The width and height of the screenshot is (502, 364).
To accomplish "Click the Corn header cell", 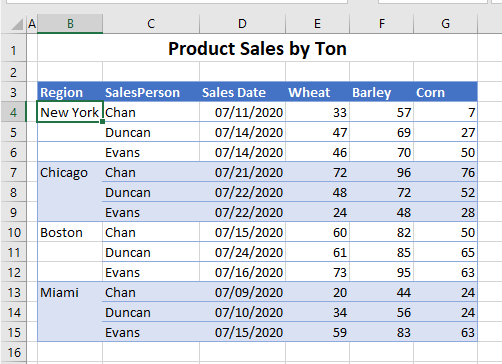I will 445,92.
